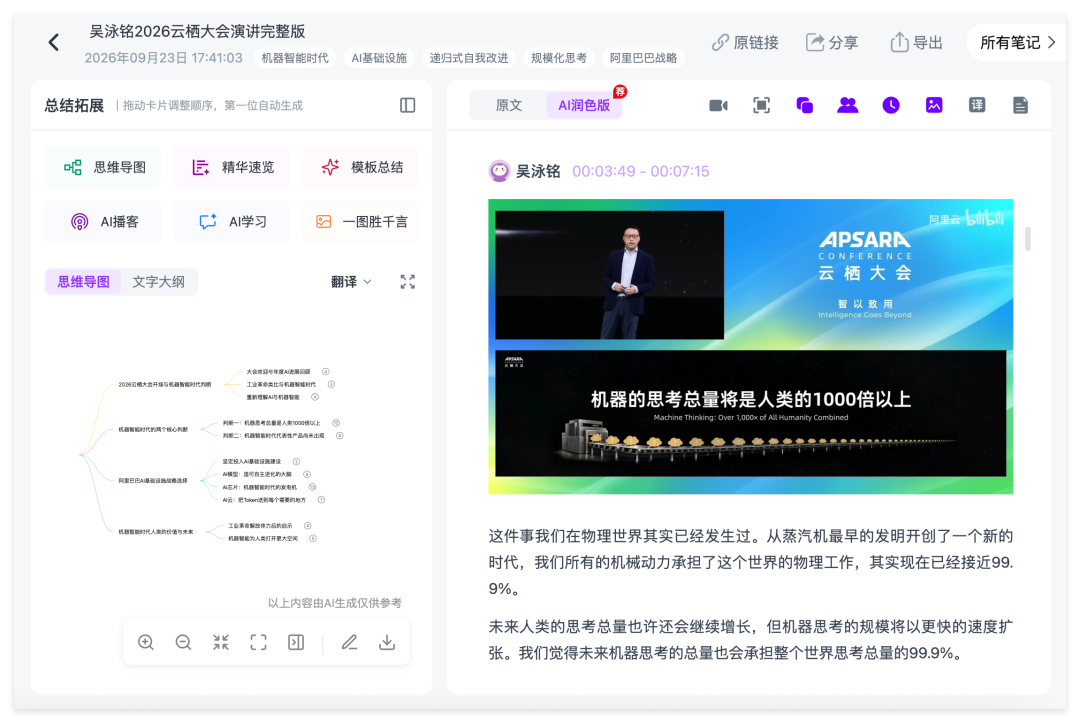This screenshot has height=723, width=1080.
Task: Click the 译 translate icon
Action: [x=977, y=105]
